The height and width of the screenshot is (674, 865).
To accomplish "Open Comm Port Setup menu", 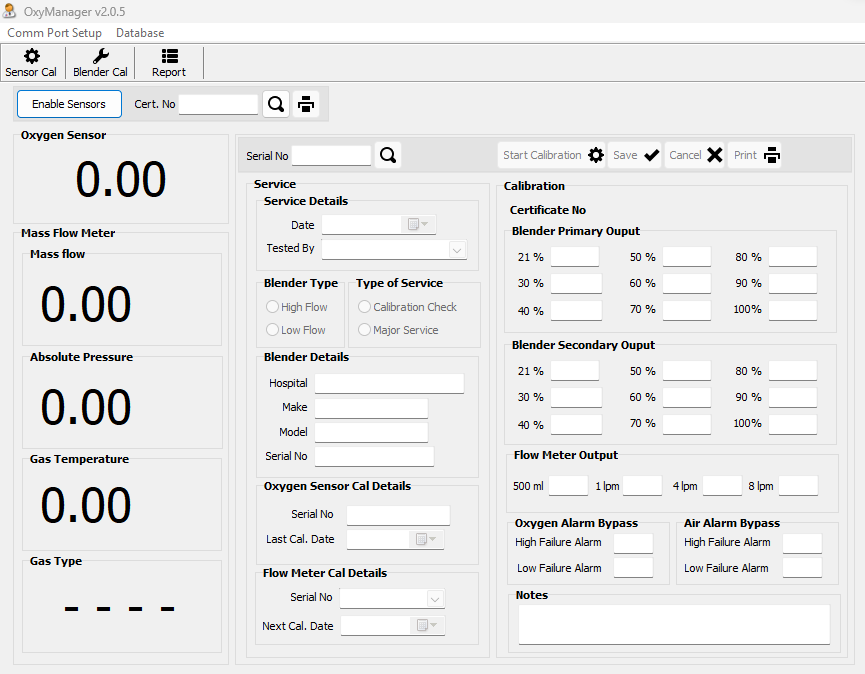I will (x=54, y=33).
